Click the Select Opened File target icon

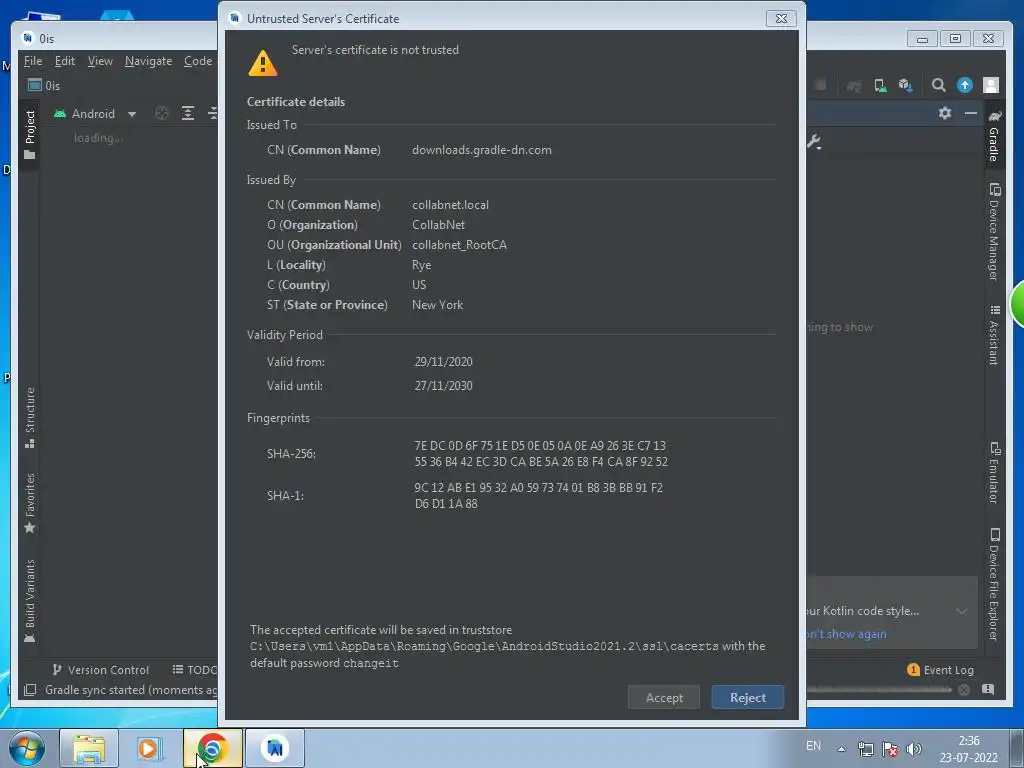click(x=162, y=114)
